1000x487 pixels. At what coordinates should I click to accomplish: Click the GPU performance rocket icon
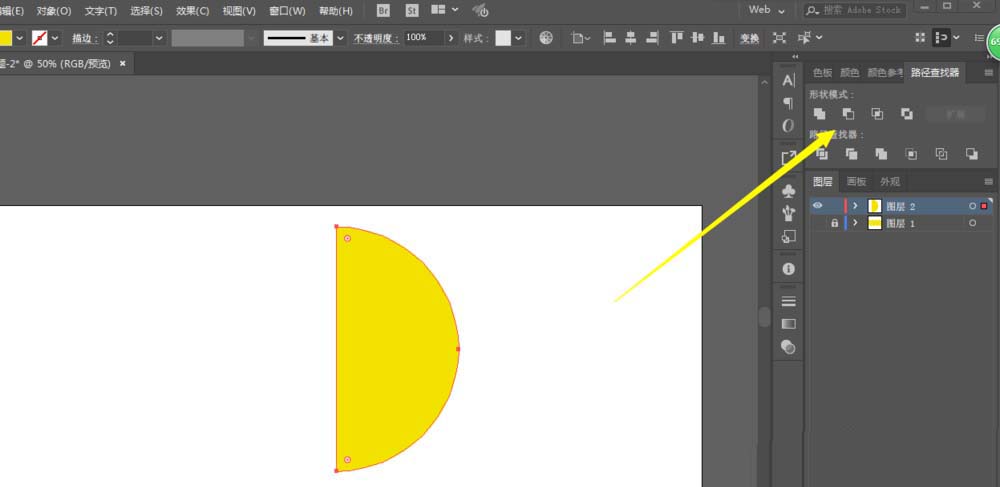coord(480,10)
